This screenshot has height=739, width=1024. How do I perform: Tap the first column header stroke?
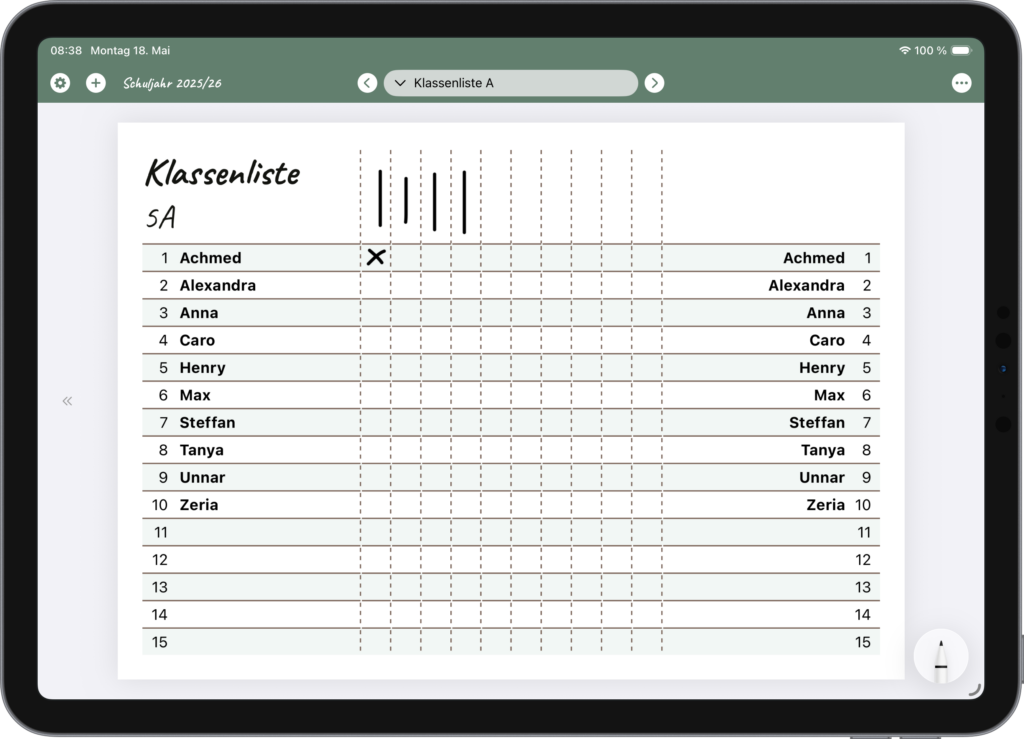[x=380, y=198]
